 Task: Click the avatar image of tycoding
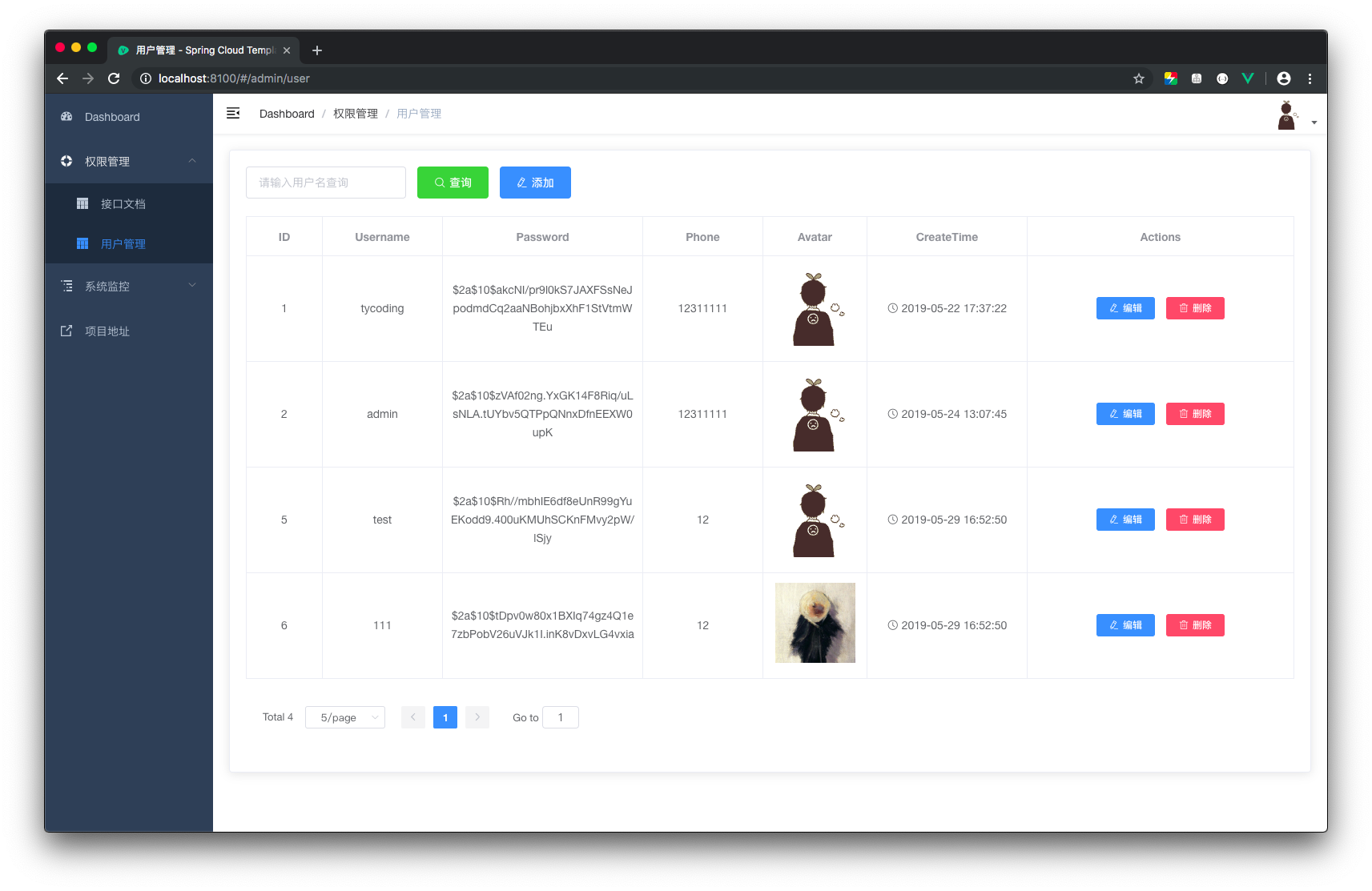(815, 309)
